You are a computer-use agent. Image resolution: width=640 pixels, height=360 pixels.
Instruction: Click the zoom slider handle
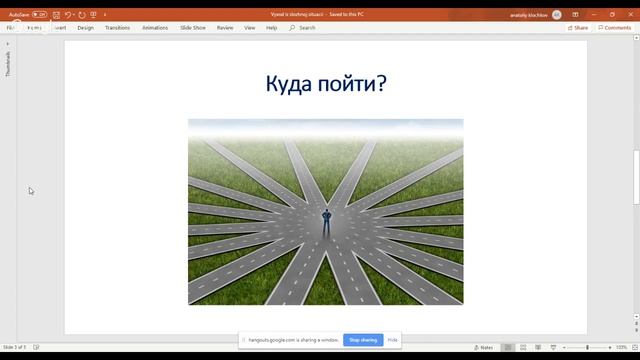click(587, 347)
